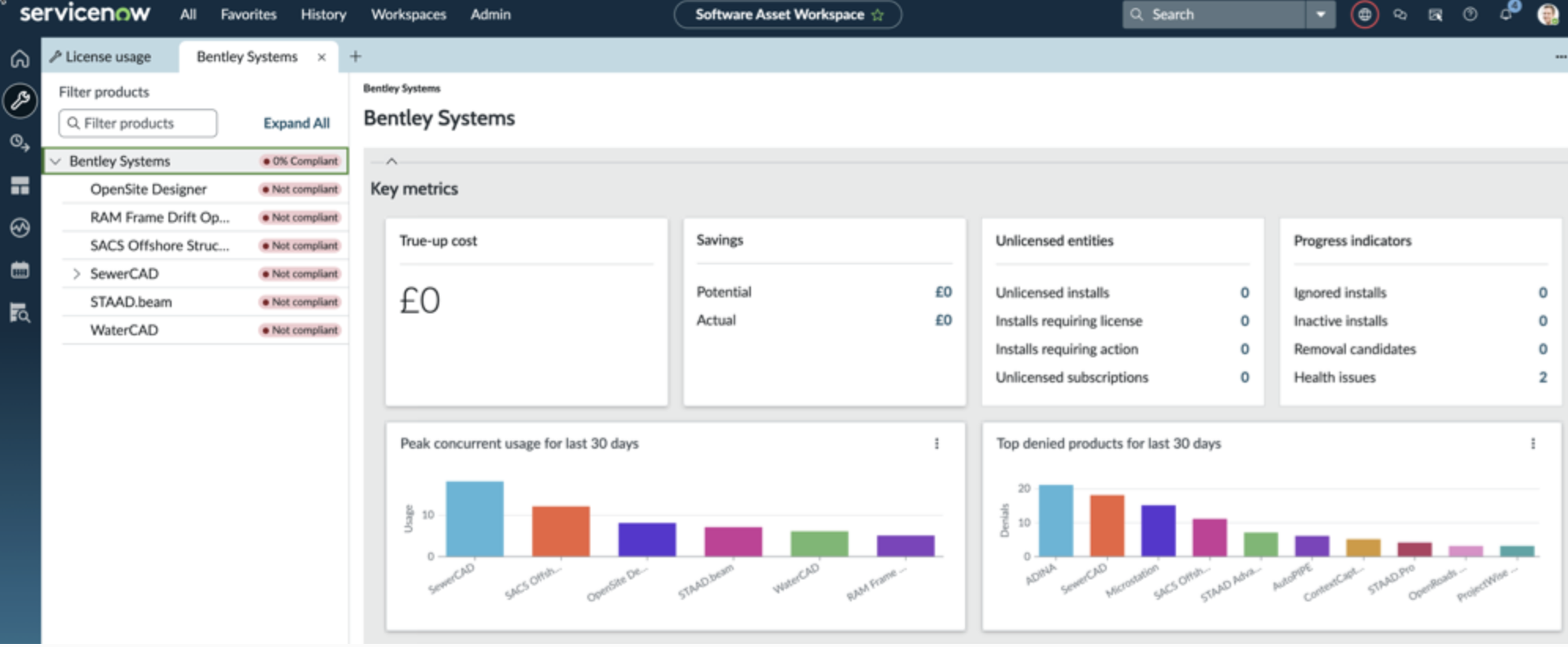Switch to the License usage tab

click(100, 57)
